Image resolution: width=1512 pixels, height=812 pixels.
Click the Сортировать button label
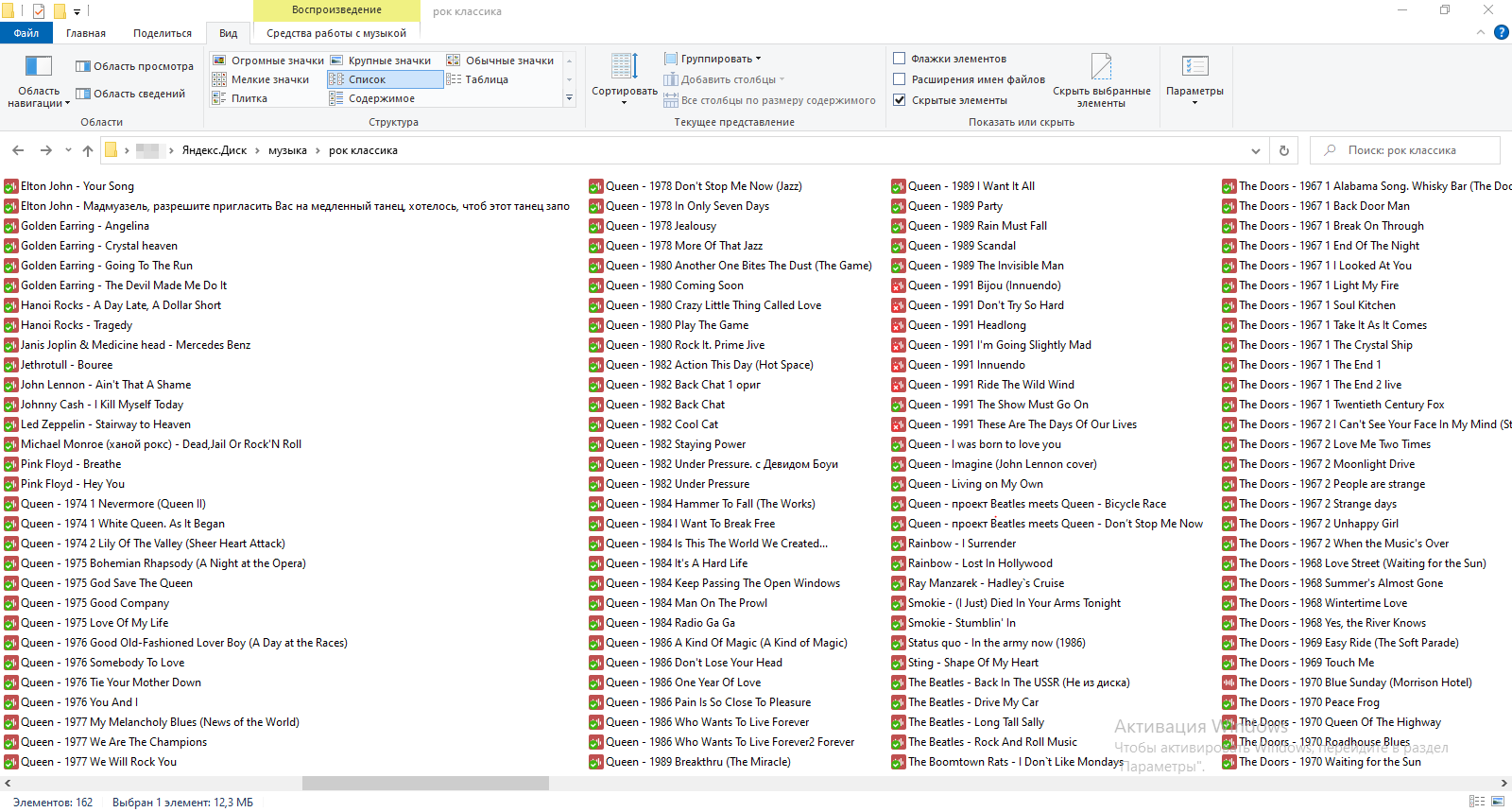[625, 92]
